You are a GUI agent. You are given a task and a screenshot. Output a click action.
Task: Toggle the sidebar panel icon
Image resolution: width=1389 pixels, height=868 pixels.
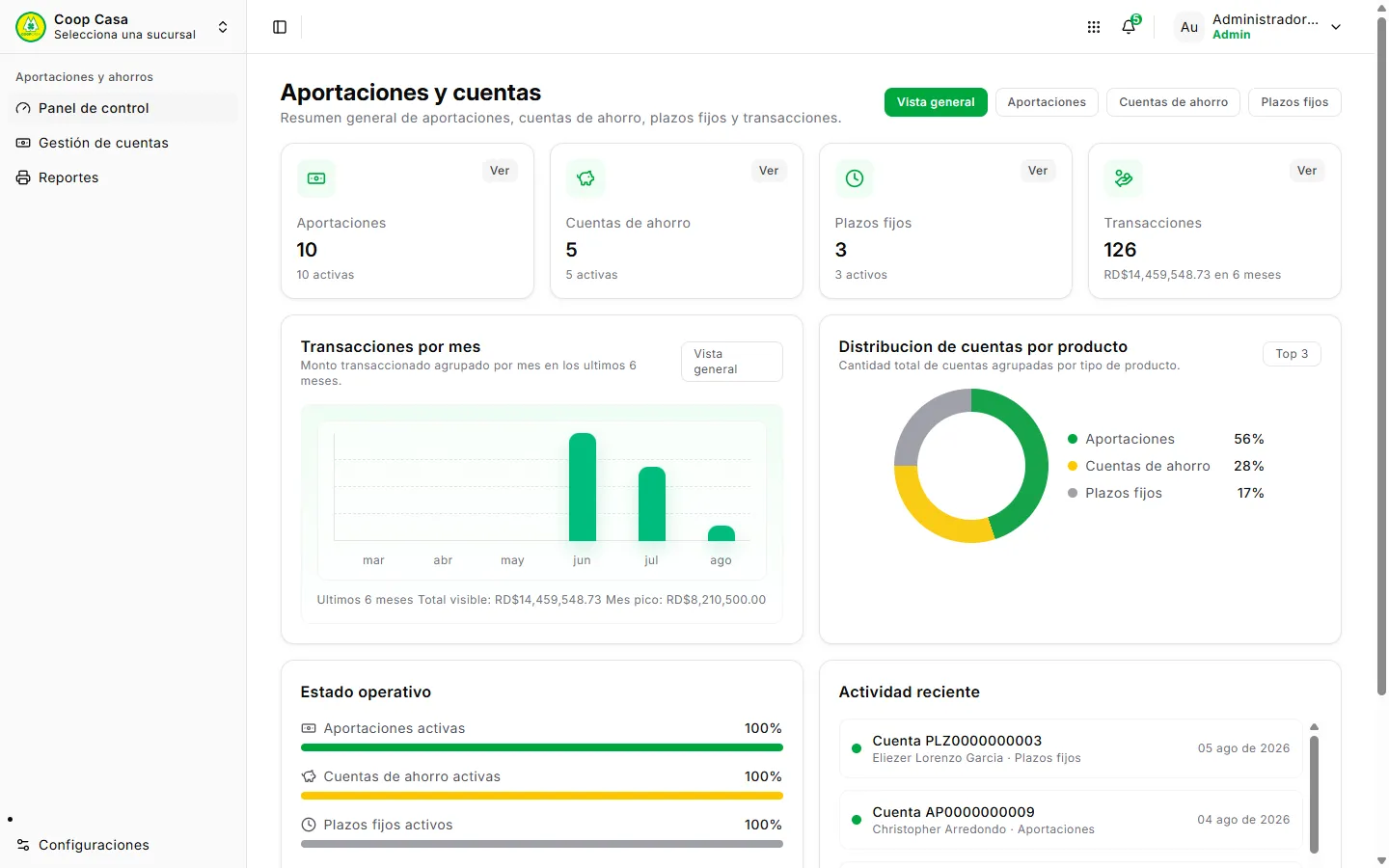pos(280,27)
